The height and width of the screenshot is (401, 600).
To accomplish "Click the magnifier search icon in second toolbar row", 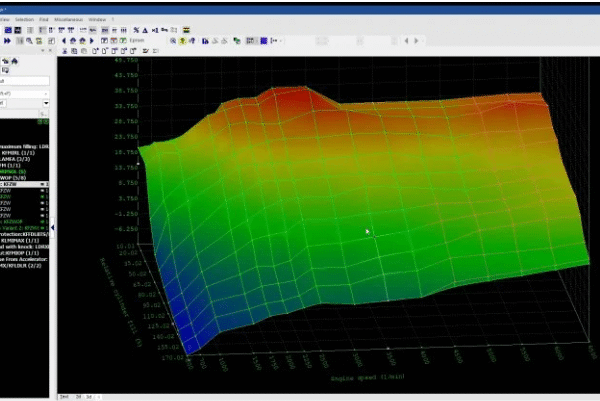I will 29,41.
